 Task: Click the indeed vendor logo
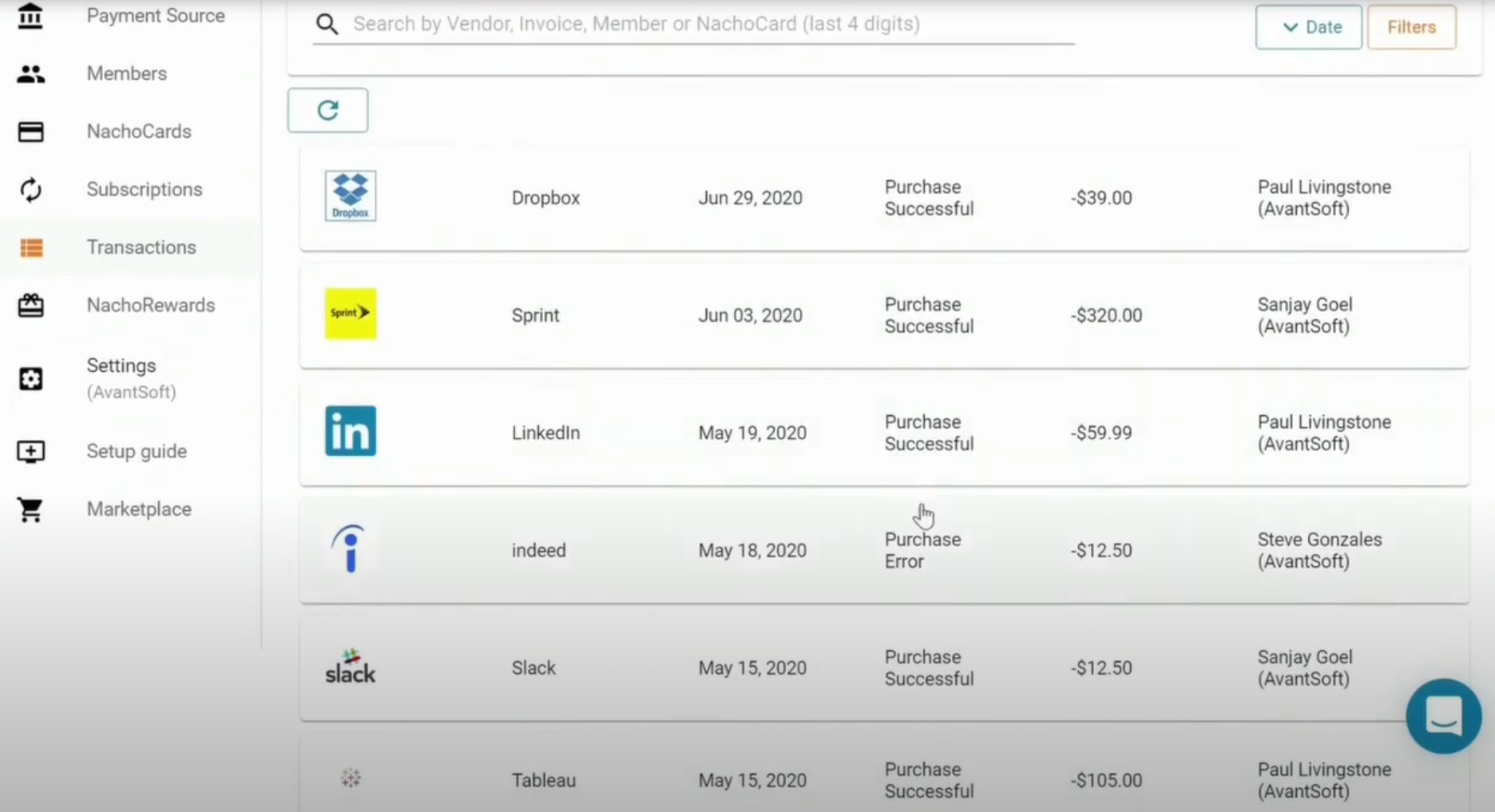tap(350, 549)
